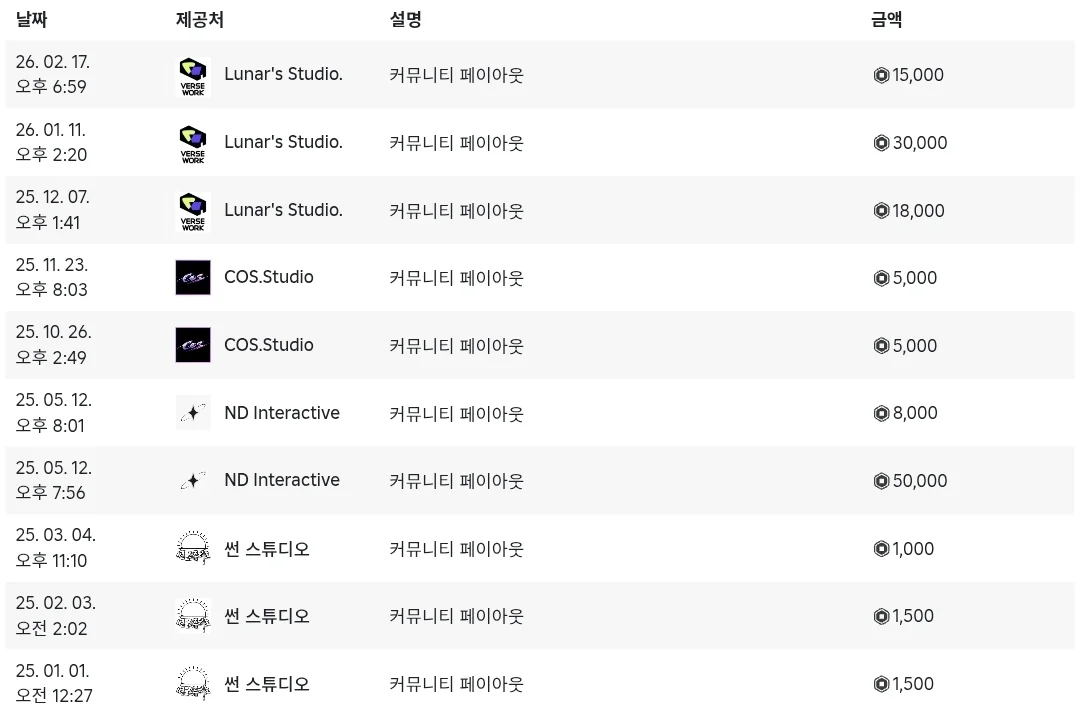
Task: Click 썬 스튜디오 logo in 25. 01. 01. row
Action: click(193, 683)
